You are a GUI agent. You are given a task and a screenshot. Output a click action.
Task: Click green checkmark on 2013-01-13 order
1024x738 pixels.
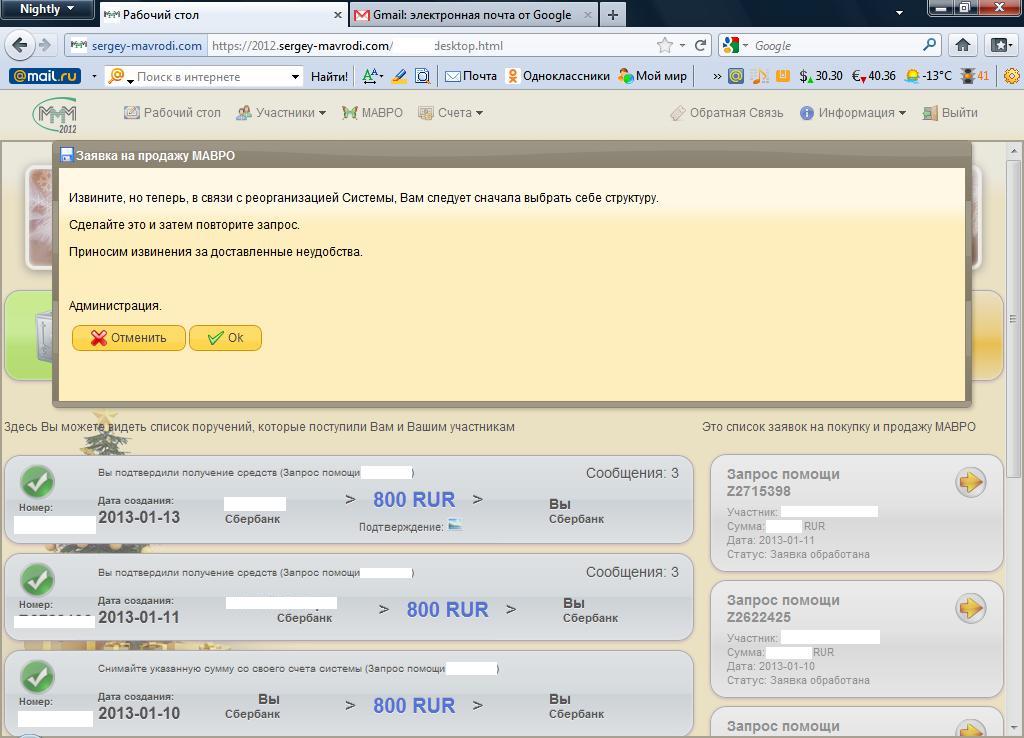click(x=37, y=482)
